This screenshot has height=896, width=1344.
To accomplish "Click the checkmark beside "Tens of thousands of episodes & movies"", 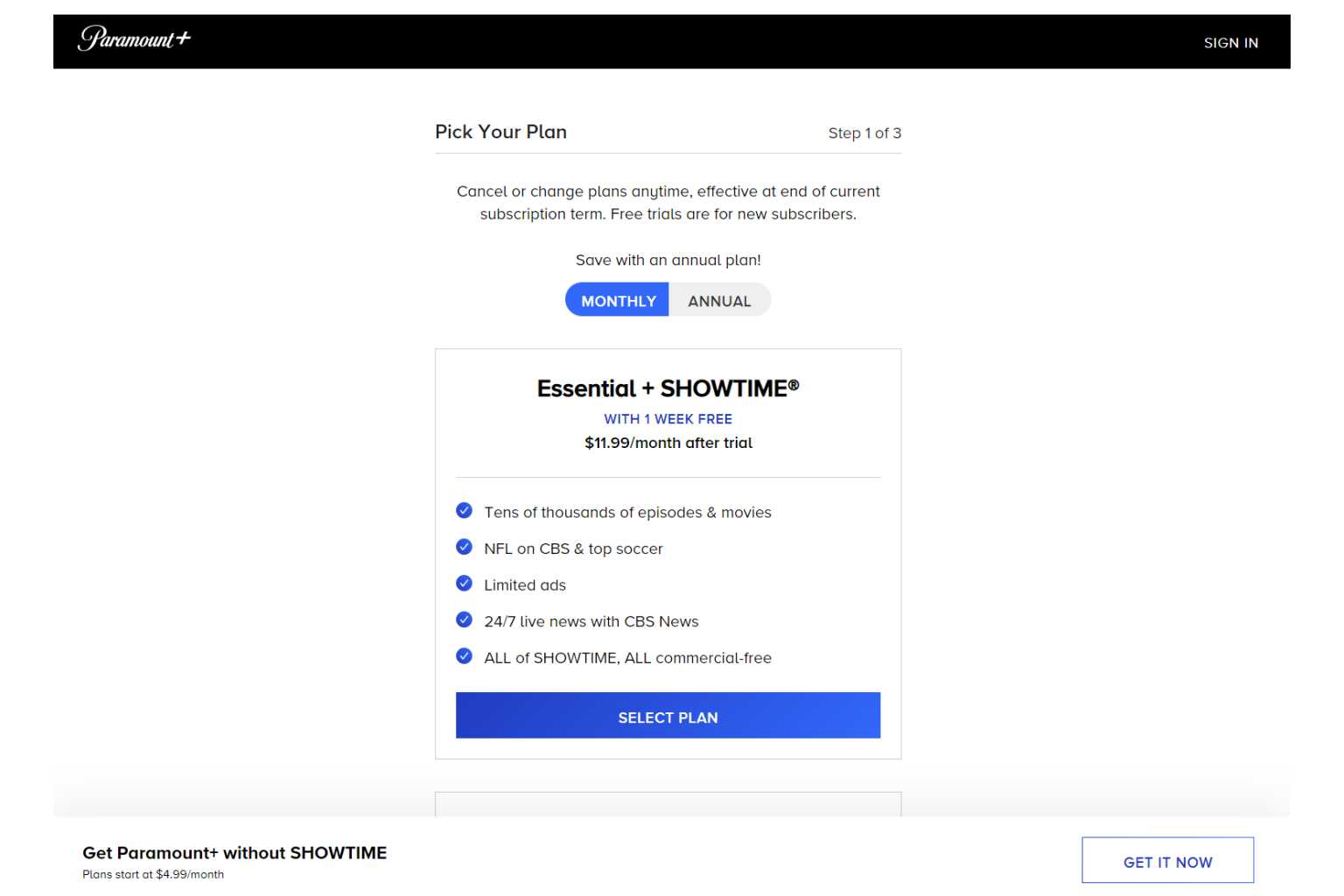I will (x=464, y=510).
